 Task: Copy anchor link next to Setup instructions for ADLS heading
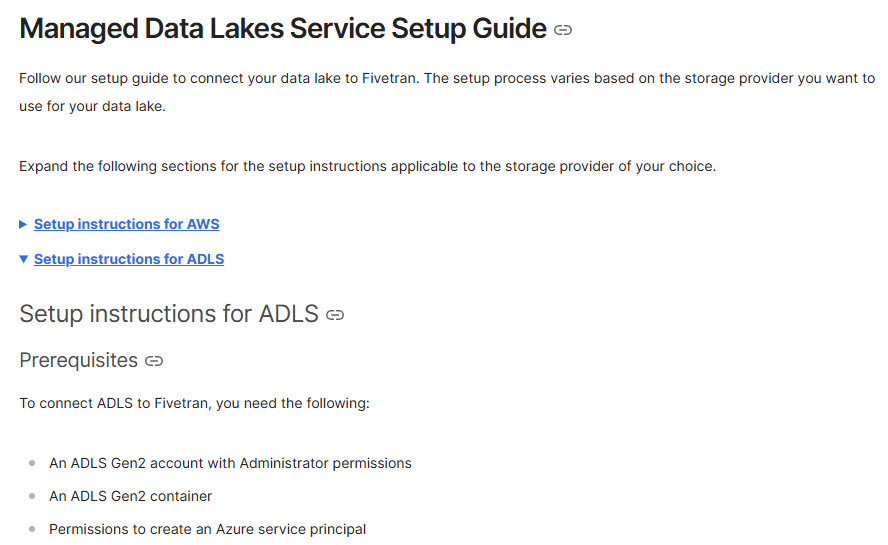335,315
